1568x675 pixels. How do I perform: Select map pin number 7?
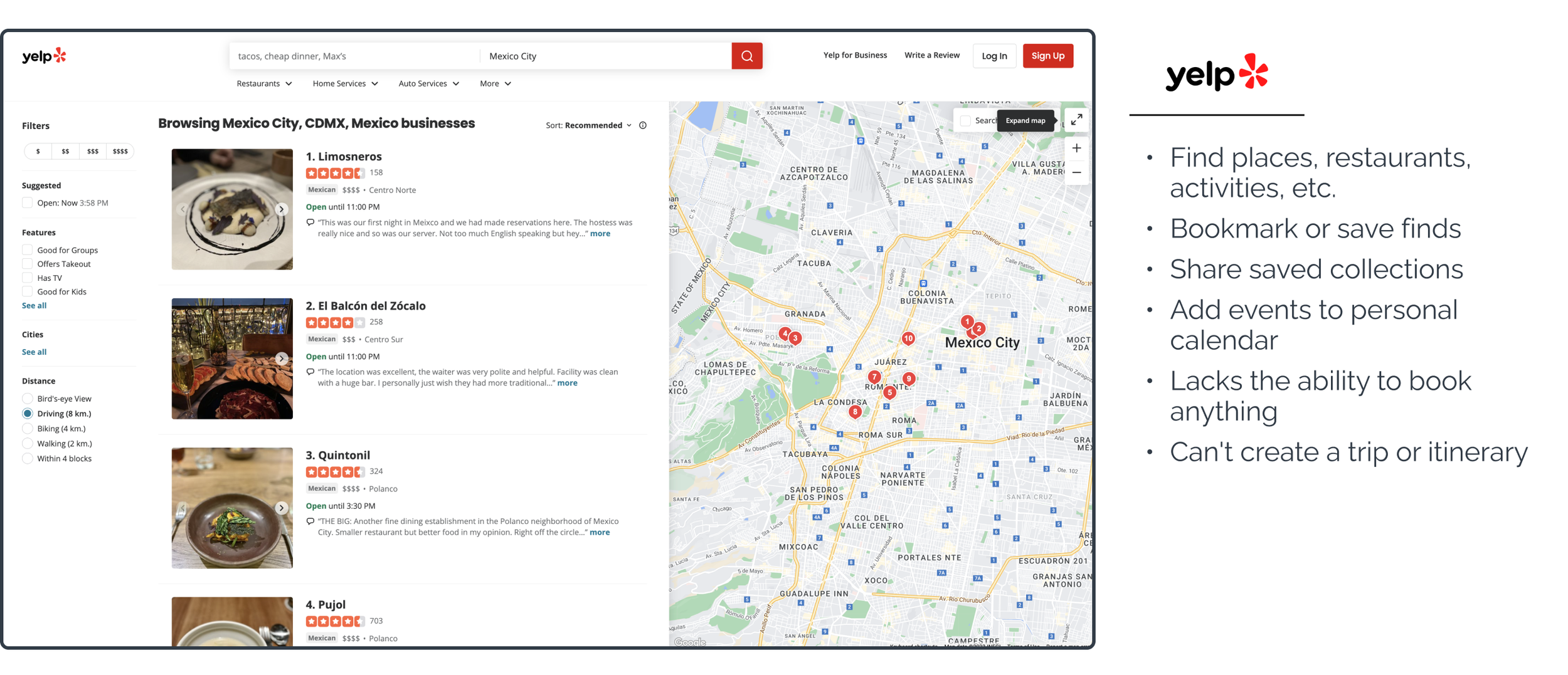(874, 377)
